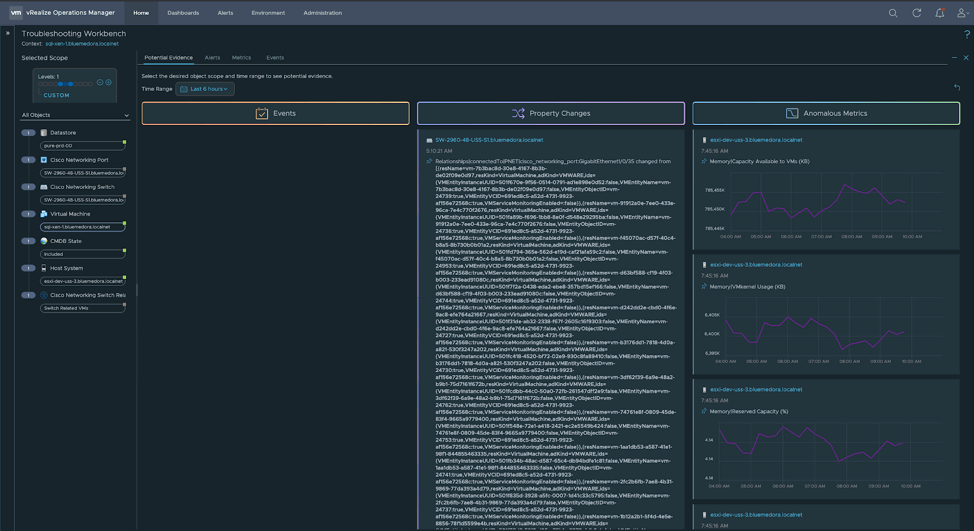Pin the Memory Capacity Available to VMs metric
Image resolution: width=974 pixels, height=531 pixels.
[x=704, y=161]
